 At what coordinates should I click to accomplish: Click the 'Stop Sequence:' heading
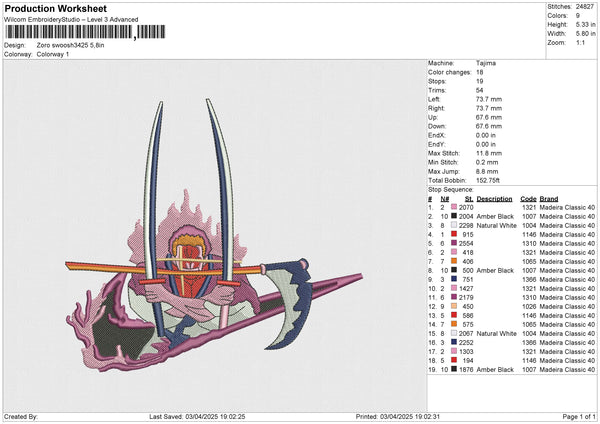(x=451, y=190)
